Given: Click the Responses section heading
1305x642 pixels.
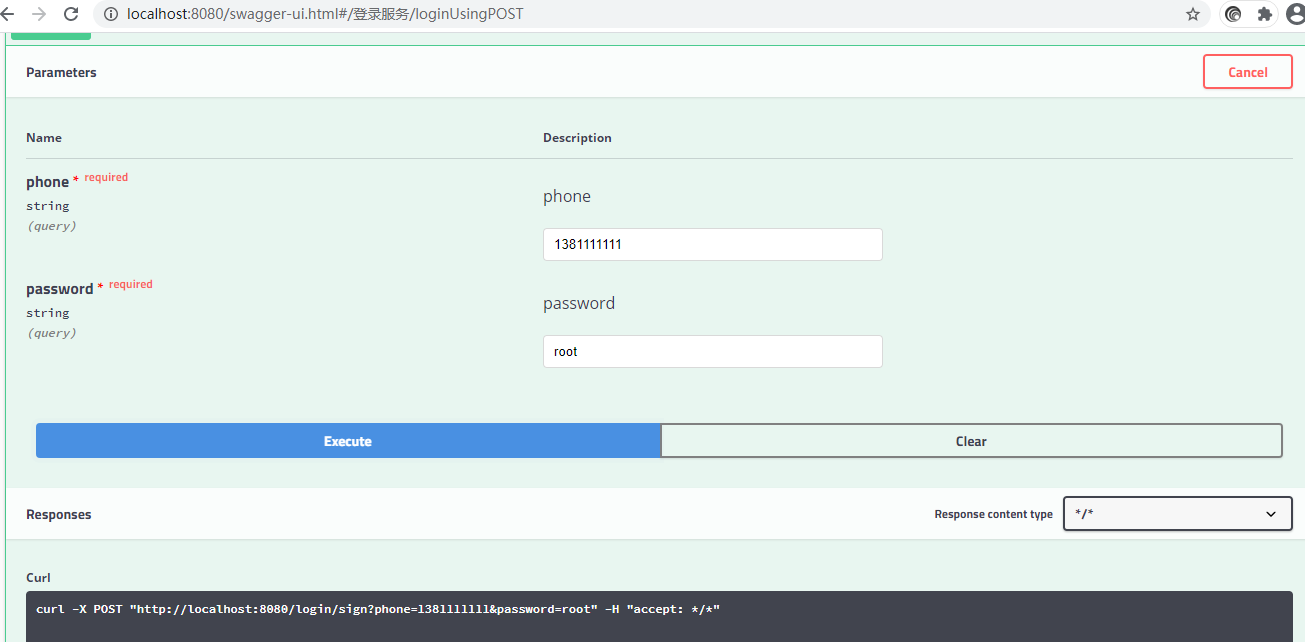Looking at the screenshot, I should click(58, 514).
